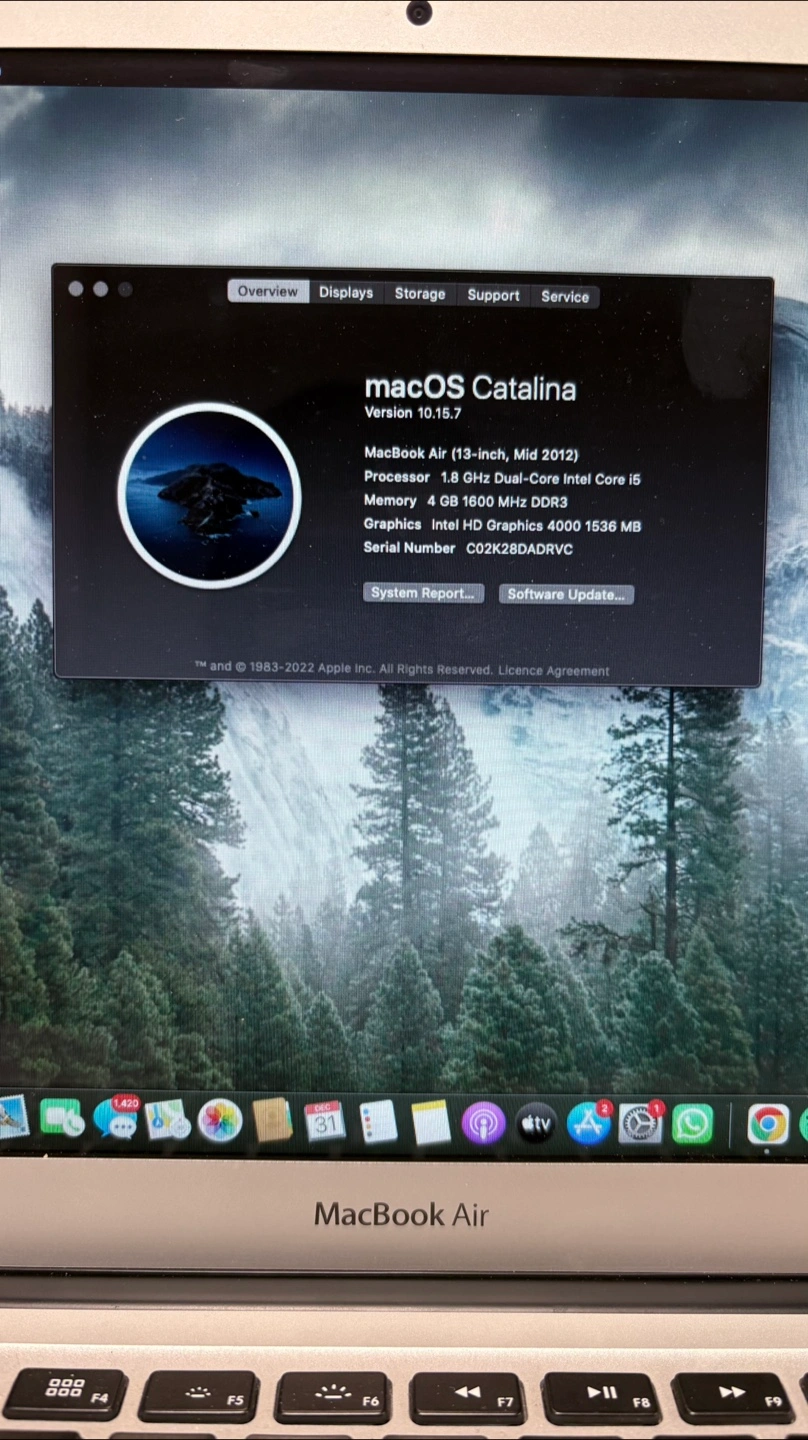The height and width of the screenshot is (1440, 808).
Task: Click MacBook Air (13-inch, Mid 2012) text
Action: (x=471, y=453)
